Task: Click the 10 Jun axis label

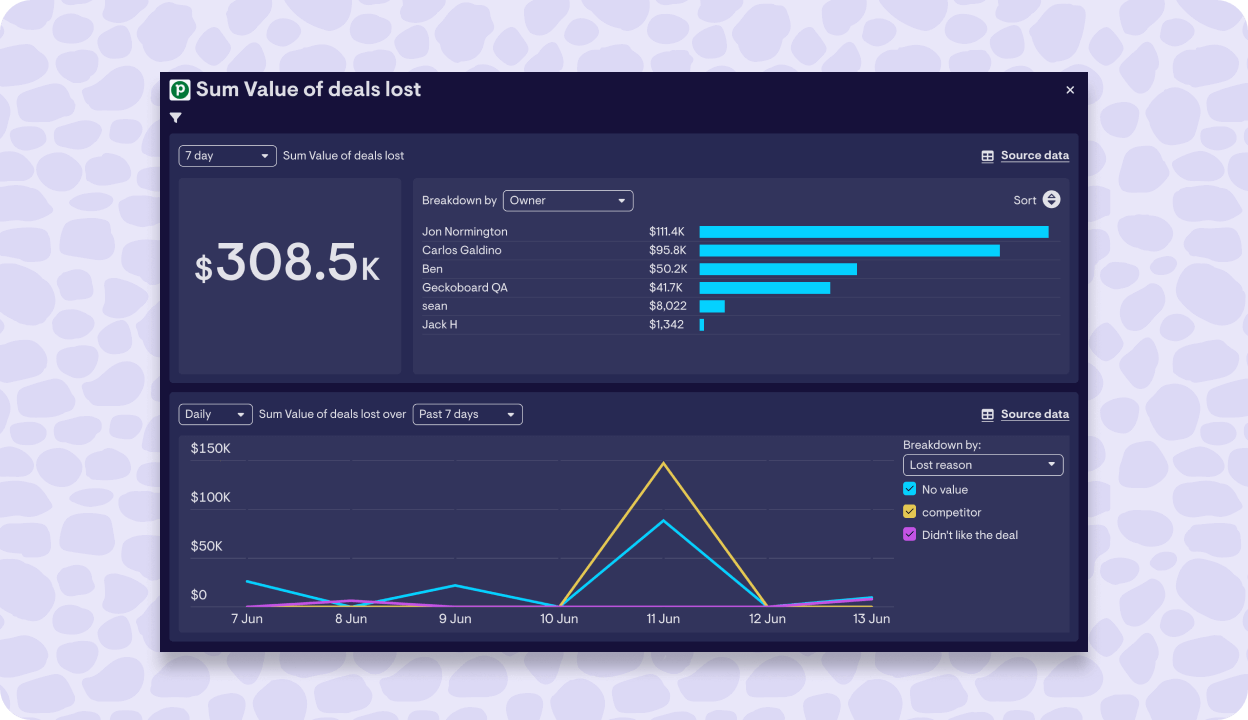Action: pyautogui.click(x=559, y=619)
